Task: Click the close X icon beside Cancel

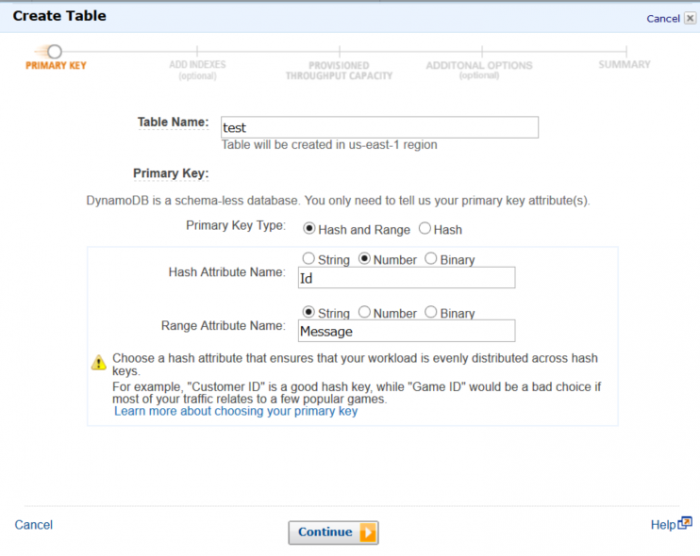Action: coord(690,18)
